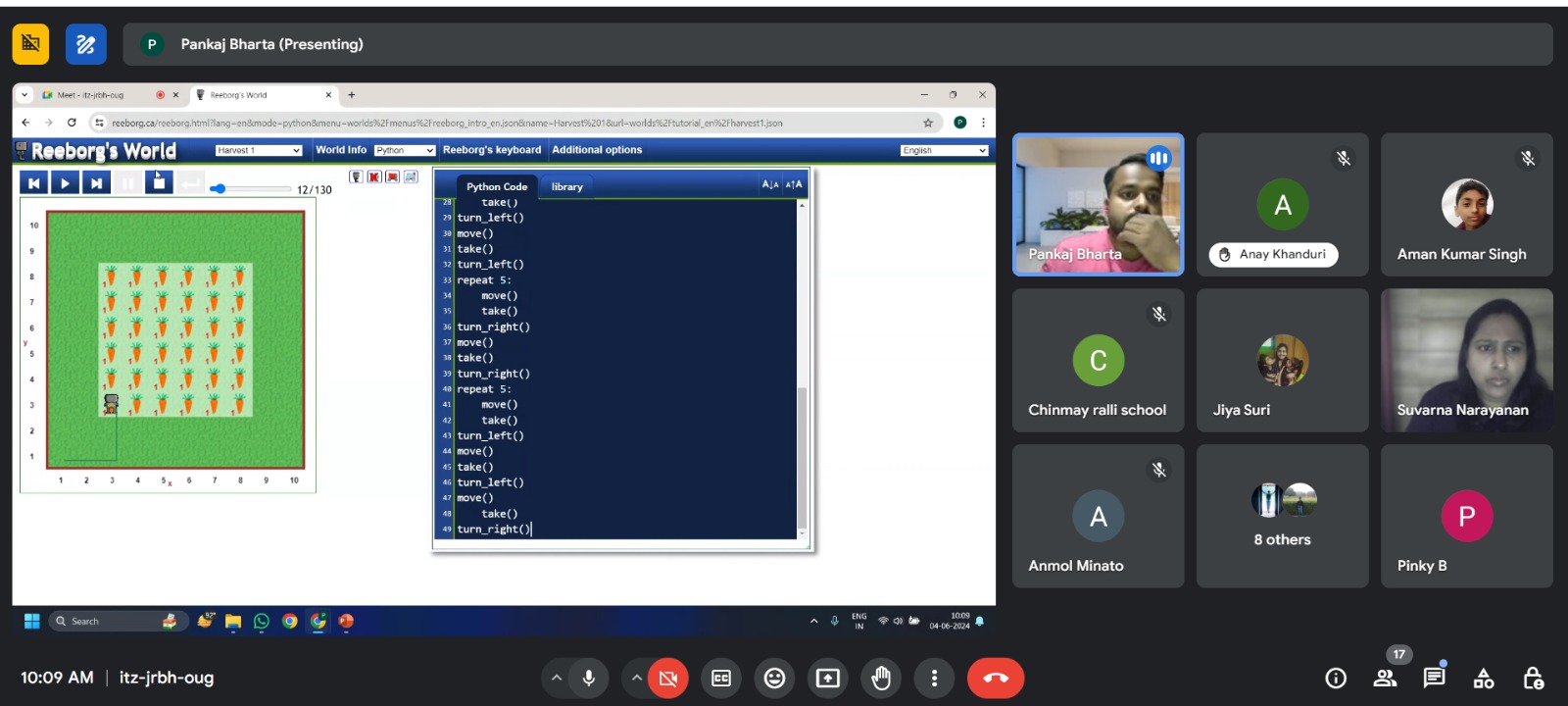Open WhatsApp from the taskbar
The height and width of the screenshot is (706, 1568).
point(262,621)
